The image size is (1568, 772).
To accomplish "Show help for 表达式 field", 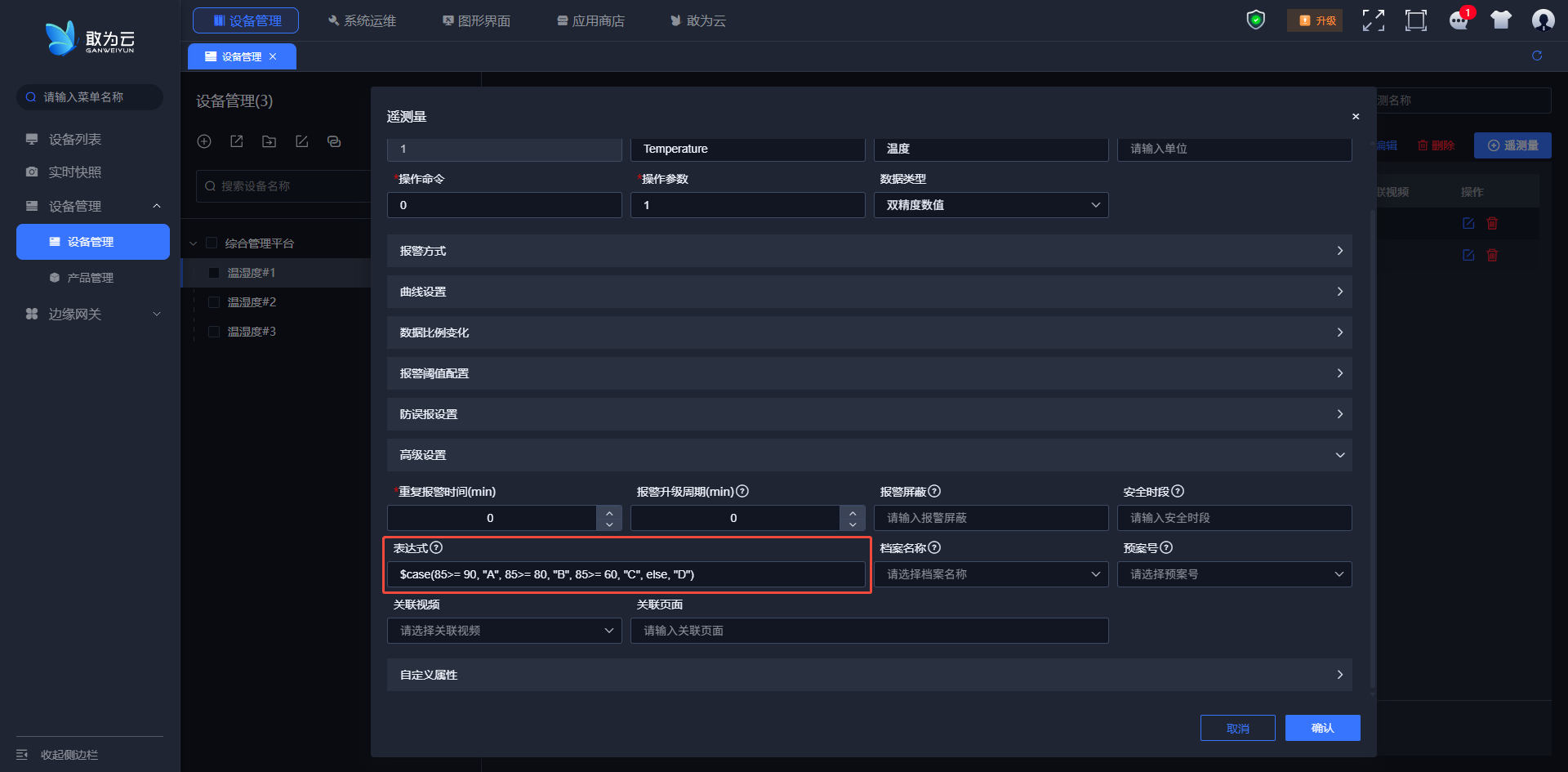I will (436, 547).
